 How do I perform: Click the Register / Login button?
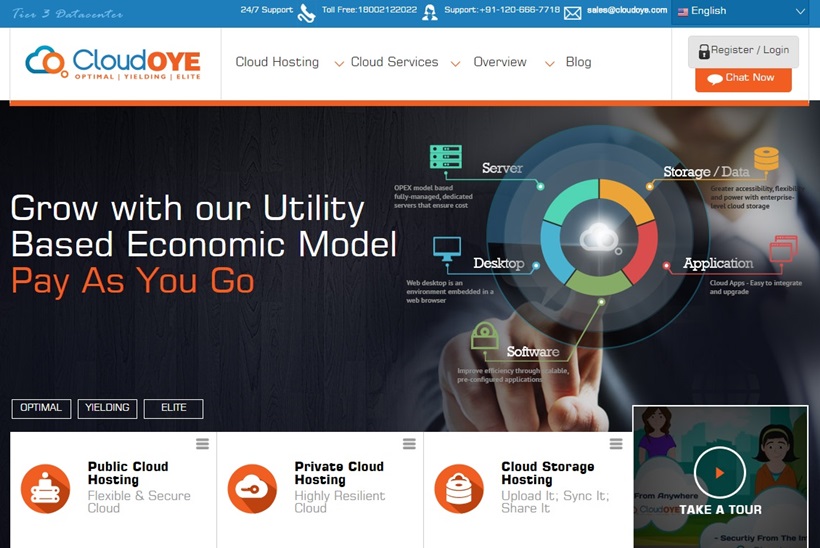pyautogui.click(x=743, y=51)
